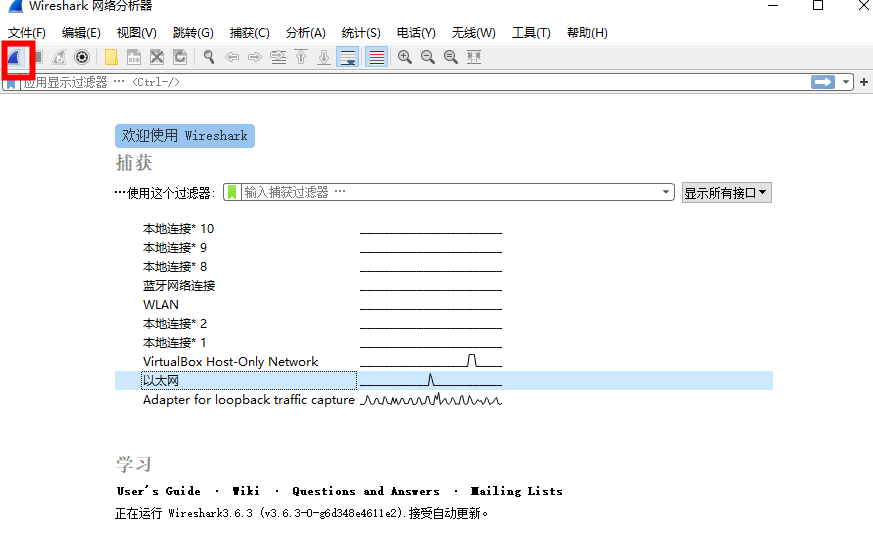Screen dimensions: 873x549
Task: Select the 本地连接* 8 interface
Action: [175, 267]
